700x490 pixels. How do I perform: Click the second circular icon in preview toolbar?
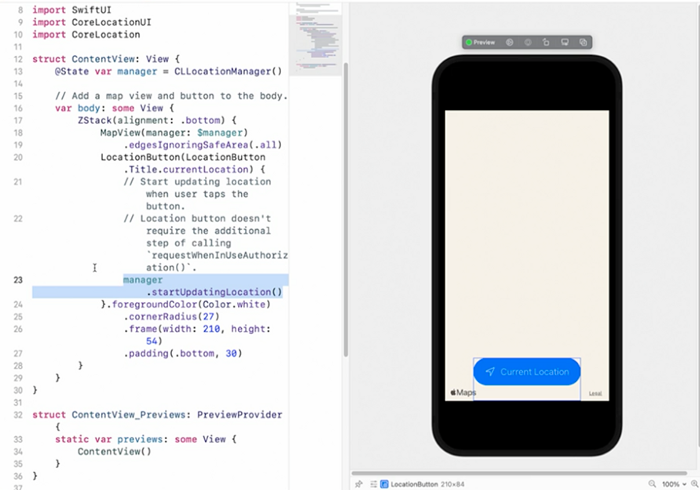pos(528,43)
